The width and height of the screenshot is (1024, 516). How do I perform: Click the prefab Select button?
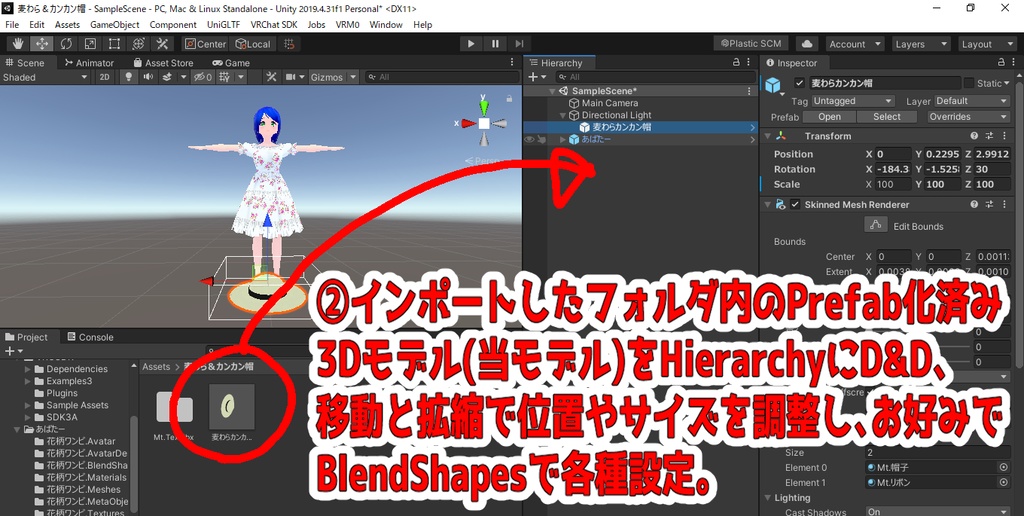coord(887,116)
